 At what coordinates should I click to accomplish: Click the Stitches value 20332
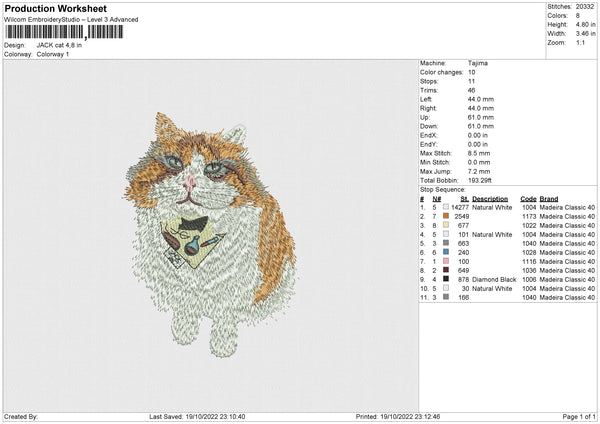[x=585, y=7]
